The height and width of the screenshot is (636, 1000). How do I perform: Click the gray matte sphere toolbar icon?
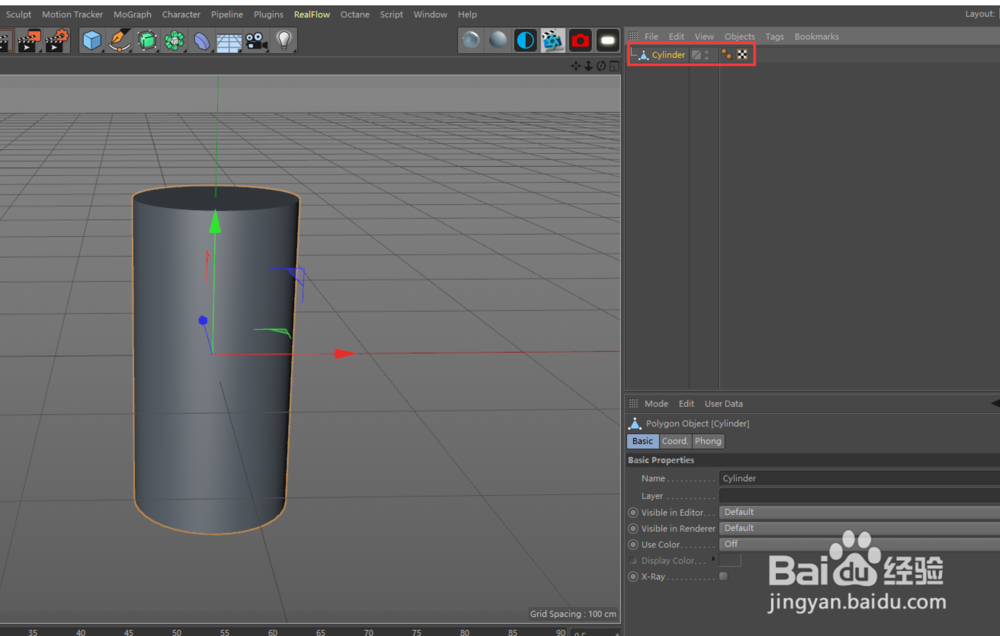coord(498,40)
